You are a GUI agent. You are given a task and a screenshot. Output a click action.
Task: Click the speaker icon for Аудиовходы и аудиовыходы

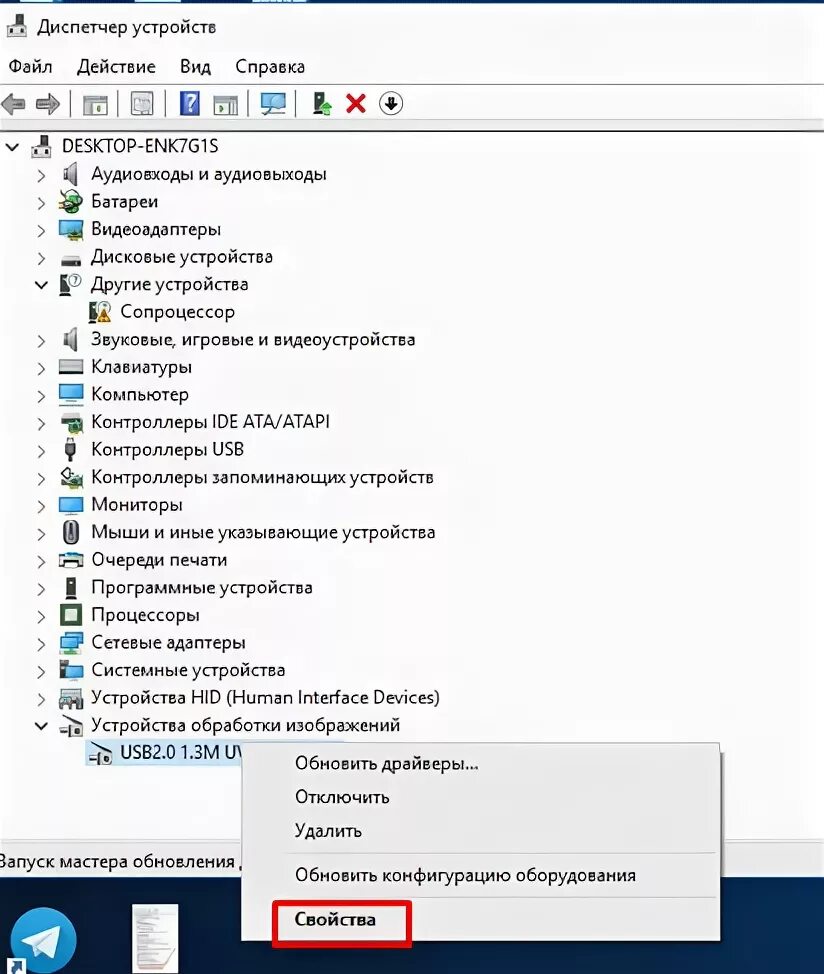pyautogui.click(x=71, y=174)
